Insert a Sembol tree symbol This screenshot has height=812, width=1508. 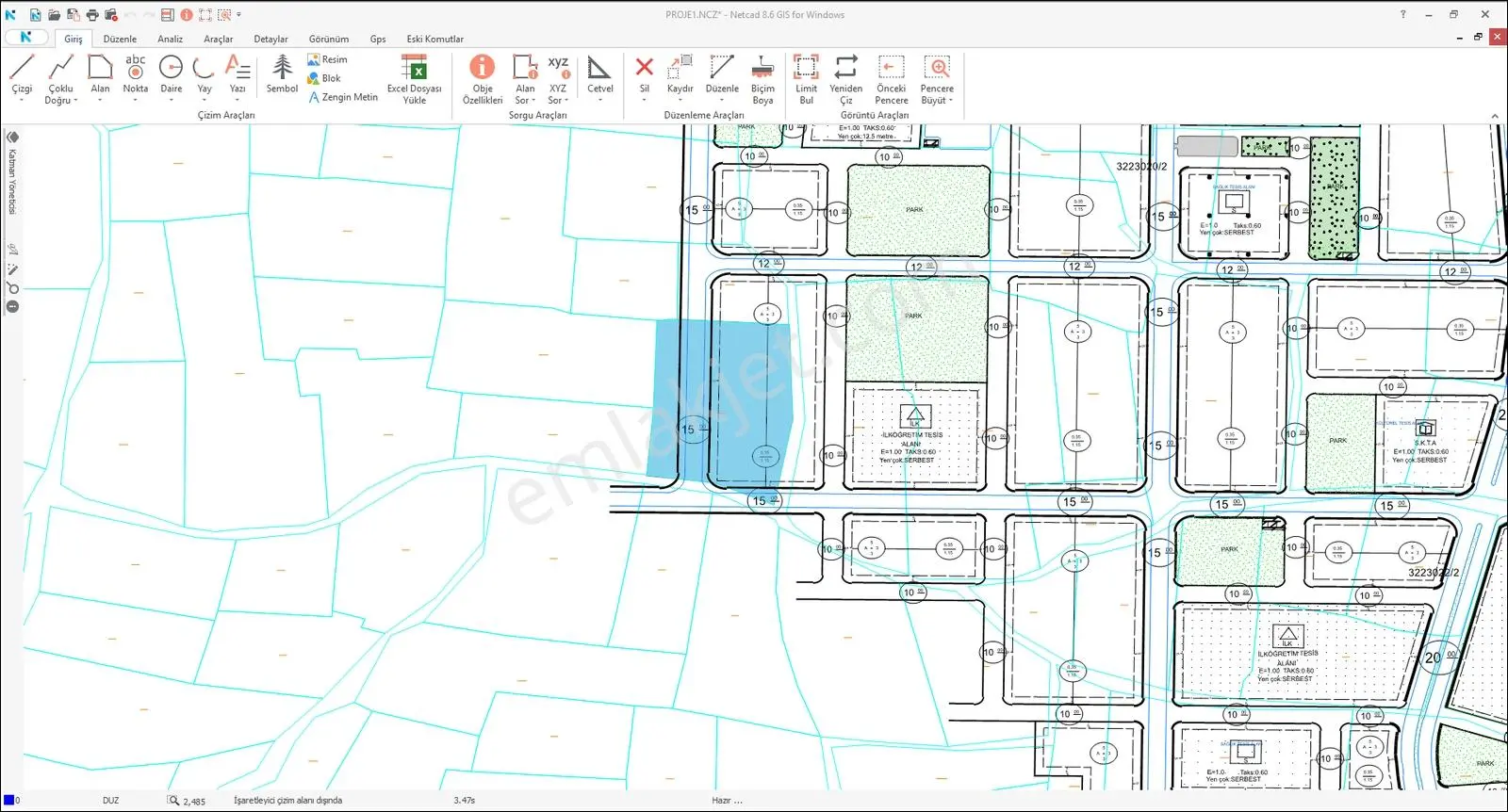coord(282,74)
